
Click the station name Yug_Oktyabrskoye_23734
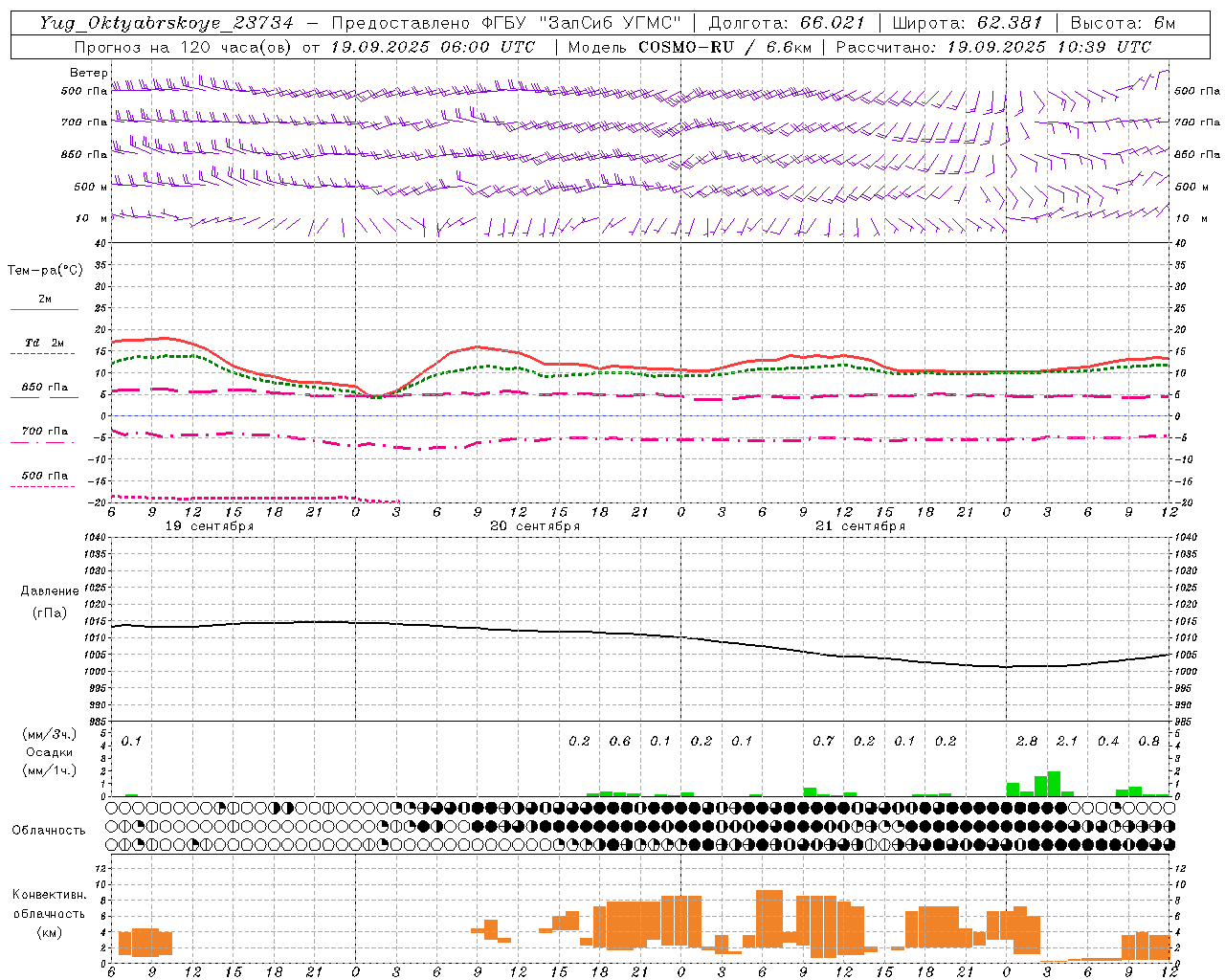167,23
